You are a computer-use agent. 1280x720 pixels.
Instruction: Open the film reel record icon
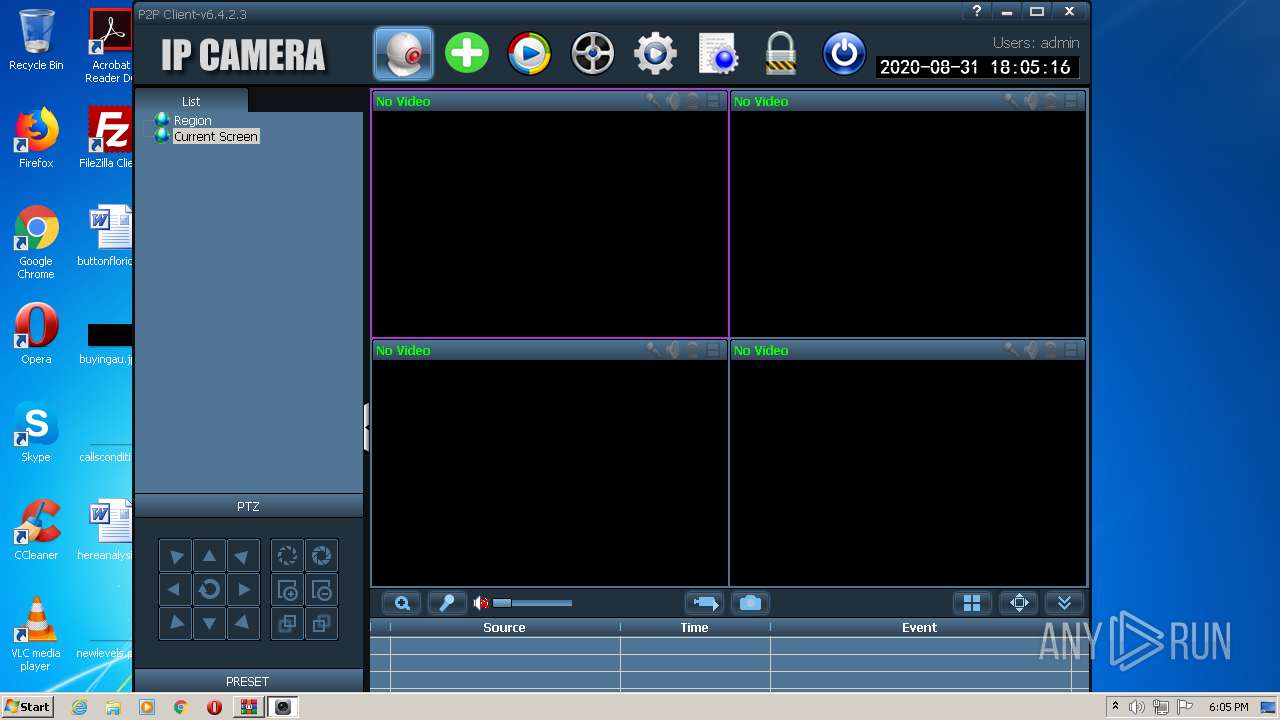592,53
